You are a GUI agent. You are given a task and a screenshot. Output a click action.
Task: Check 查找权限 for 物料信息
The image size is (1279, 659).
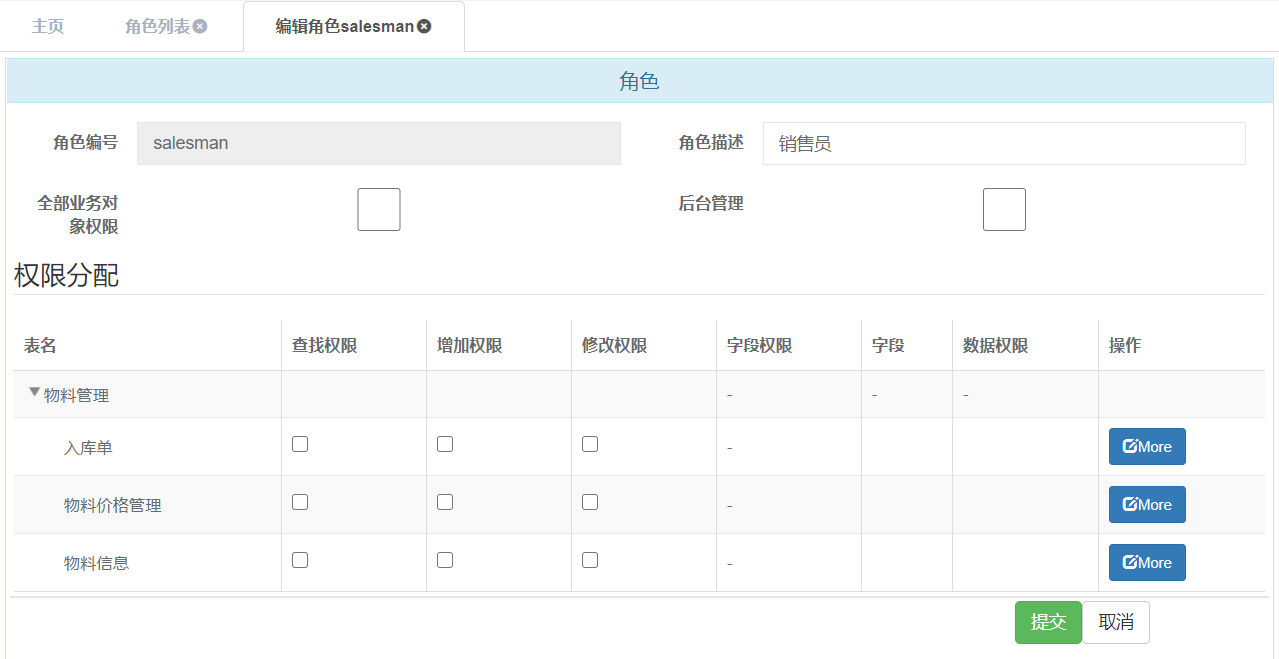tap(300, 560)
